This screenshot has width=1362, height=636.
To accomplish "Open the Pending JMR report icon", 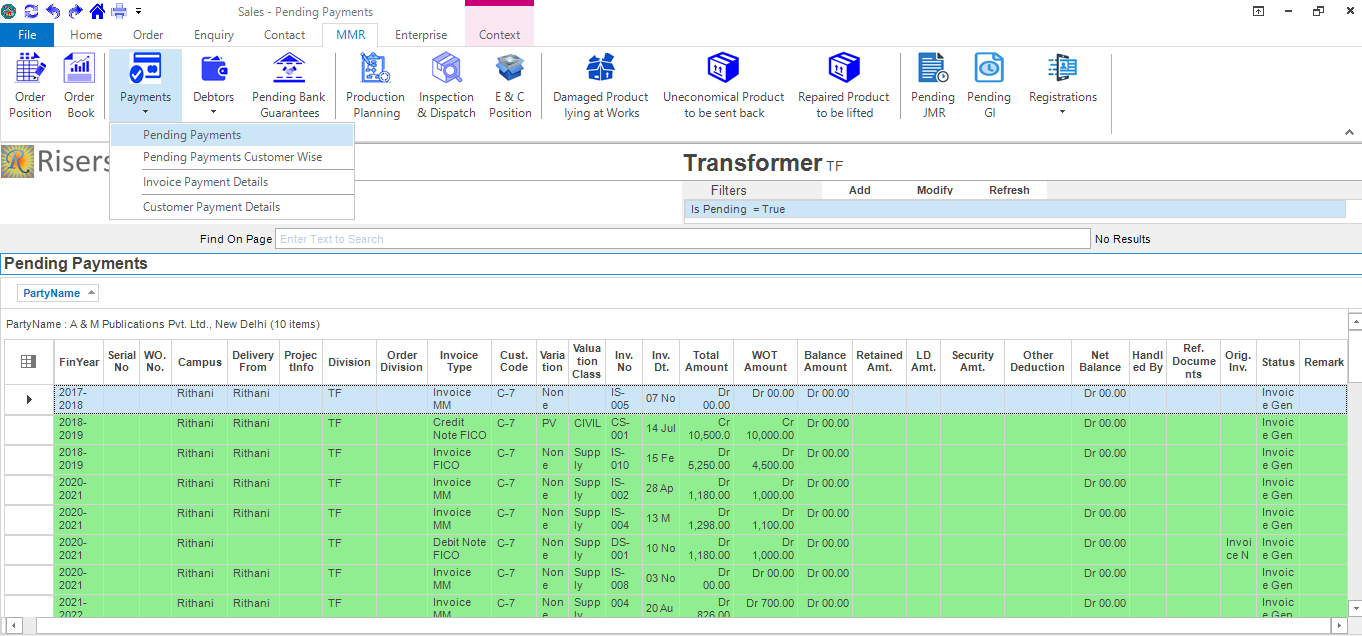I will tap(932, 86).
